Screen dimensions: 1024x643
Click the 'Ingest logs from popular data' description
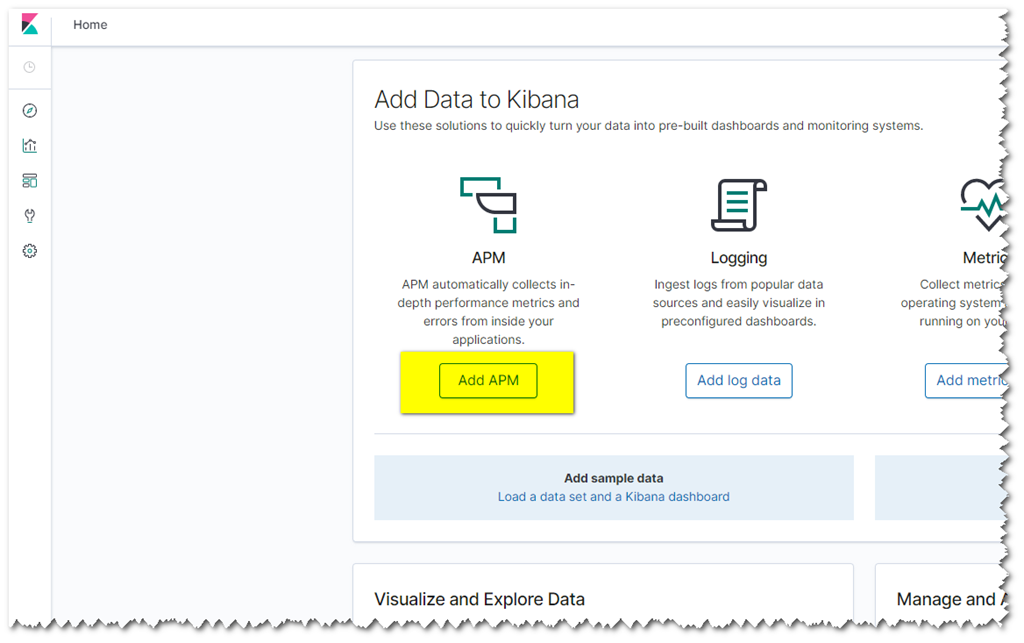[x=739, y=303]
